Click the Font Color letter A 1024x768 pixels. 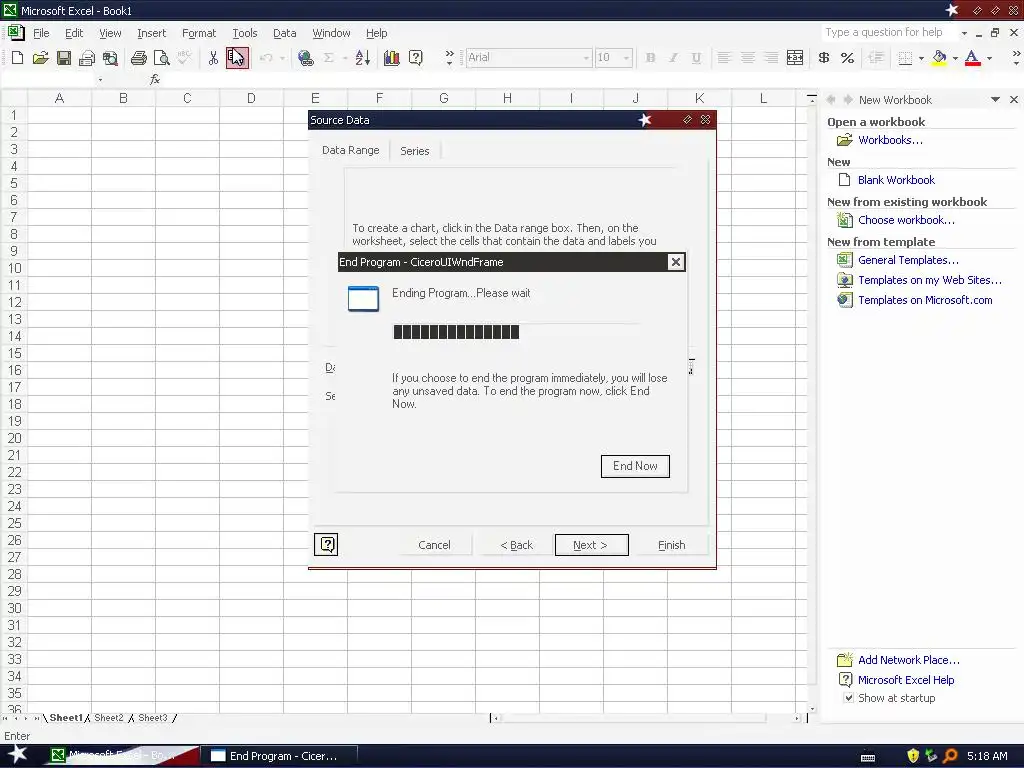tap(972, 57)
